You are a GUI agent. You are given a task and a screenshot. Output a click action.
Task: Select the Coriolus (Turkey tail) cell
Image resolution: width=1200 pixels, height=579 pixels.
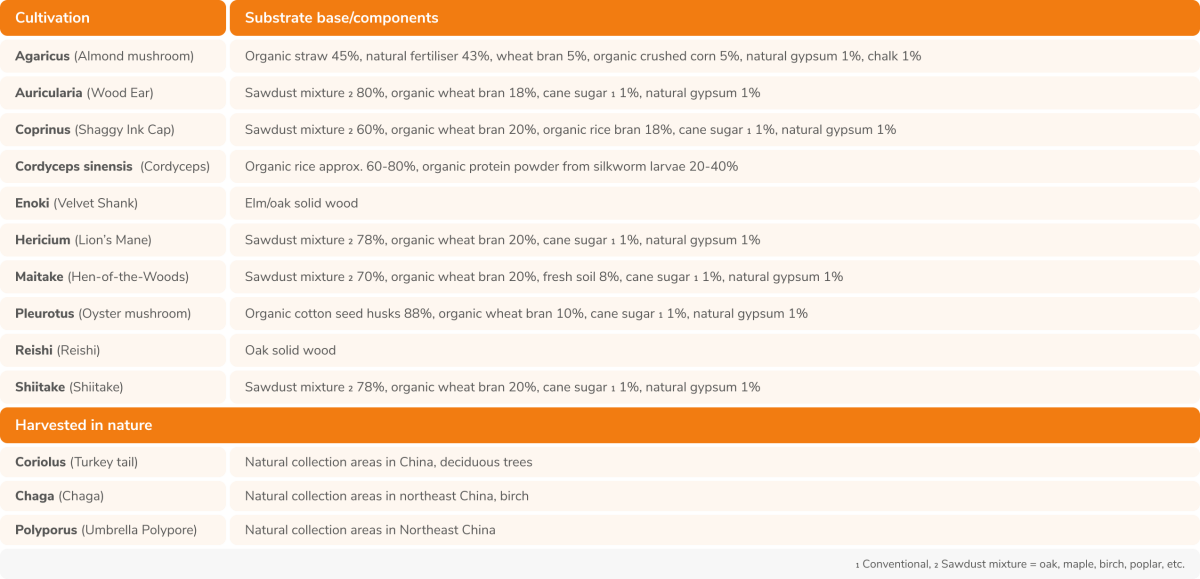coord(76,462)
